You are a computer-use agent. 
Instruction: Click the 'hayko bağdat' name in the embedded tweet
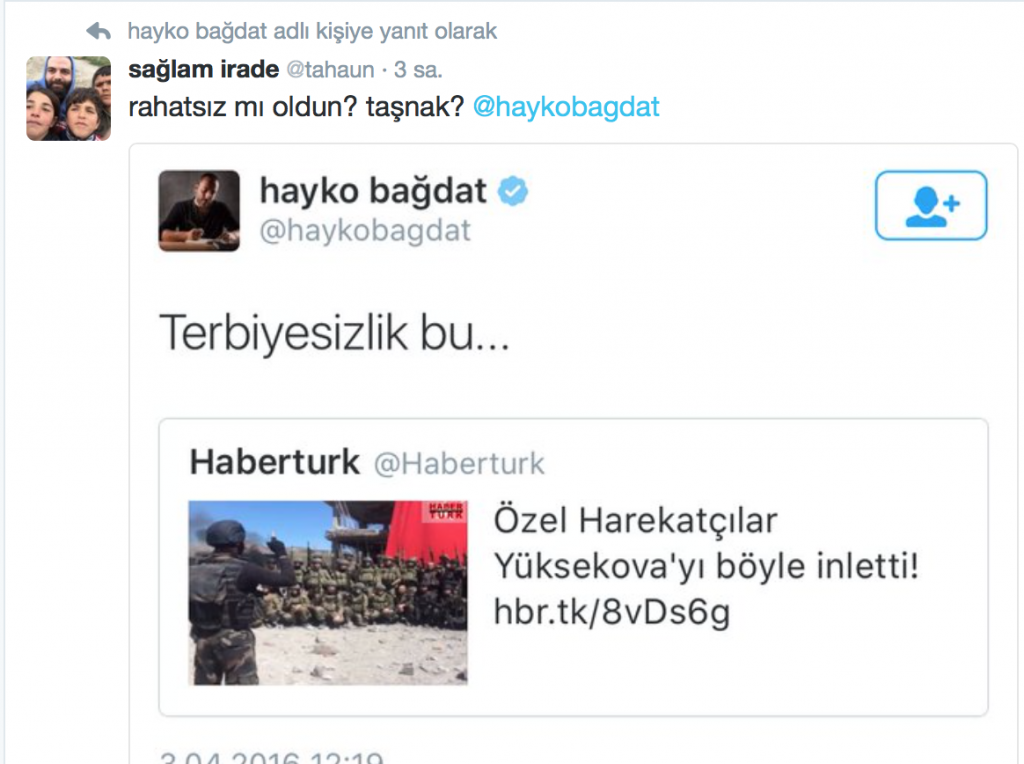tap(373, 191)
